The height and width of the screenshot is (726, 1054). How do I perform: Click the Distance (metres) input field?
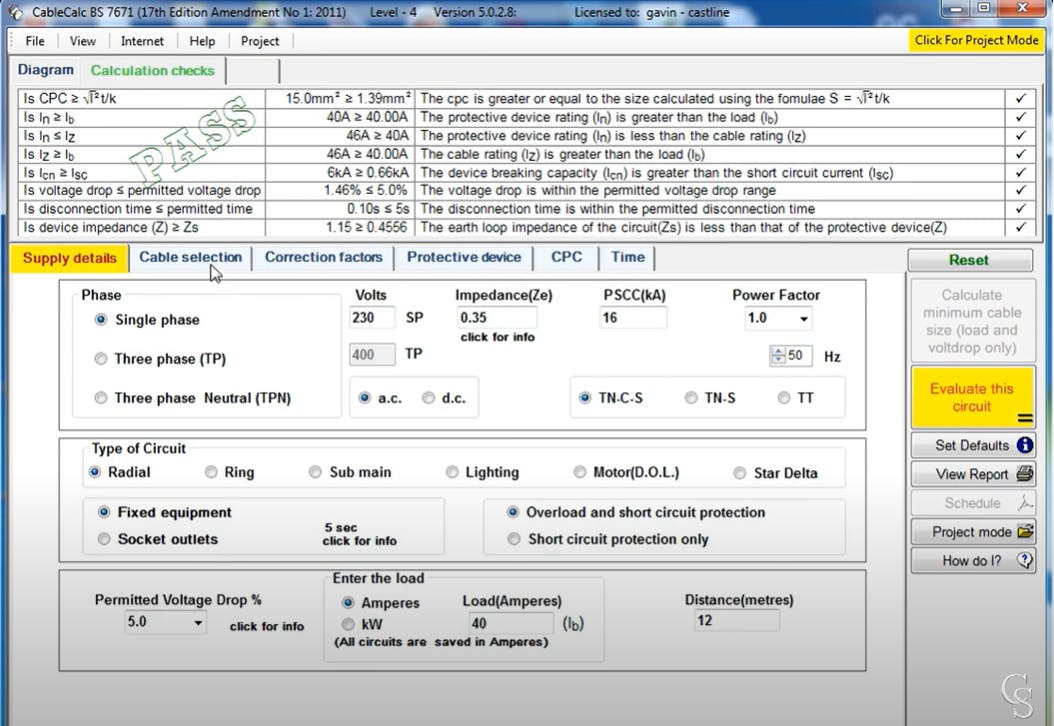click(x=737, y=621)
